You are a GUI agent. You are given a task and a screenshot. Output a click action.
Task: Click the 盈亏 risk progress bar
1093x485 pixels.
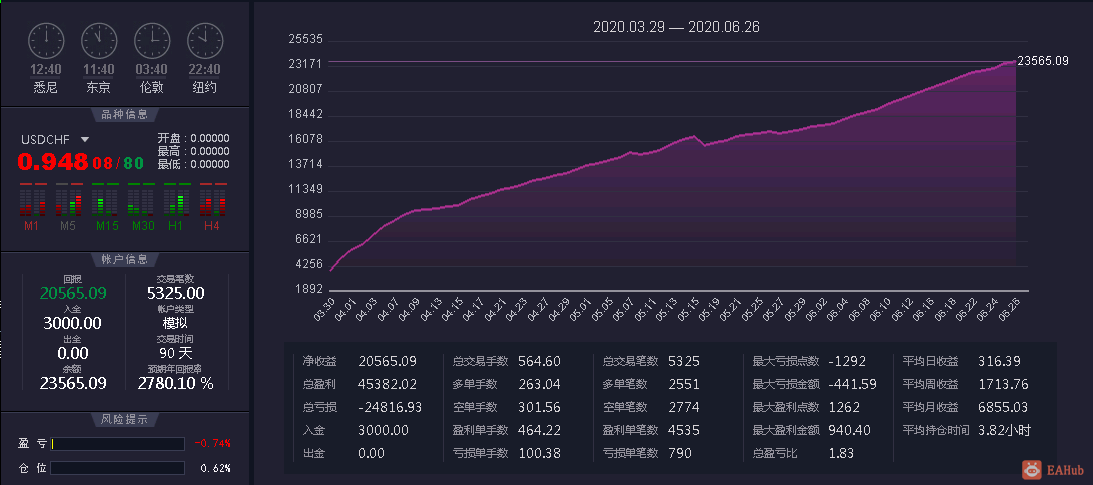117,444
